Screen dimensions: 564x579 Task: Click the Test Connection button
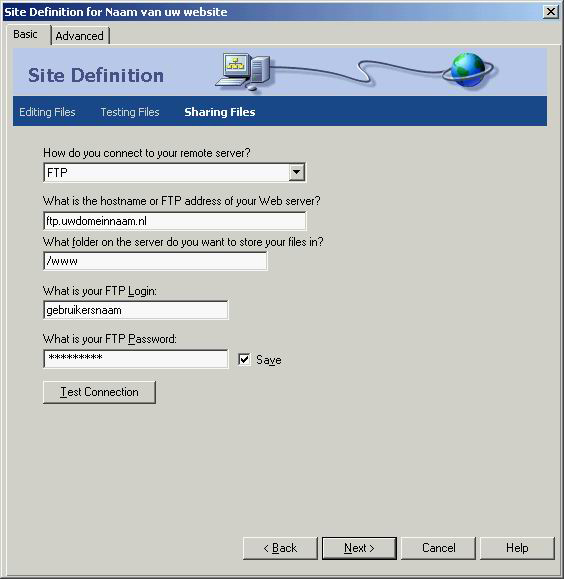[x=99, y=392]
